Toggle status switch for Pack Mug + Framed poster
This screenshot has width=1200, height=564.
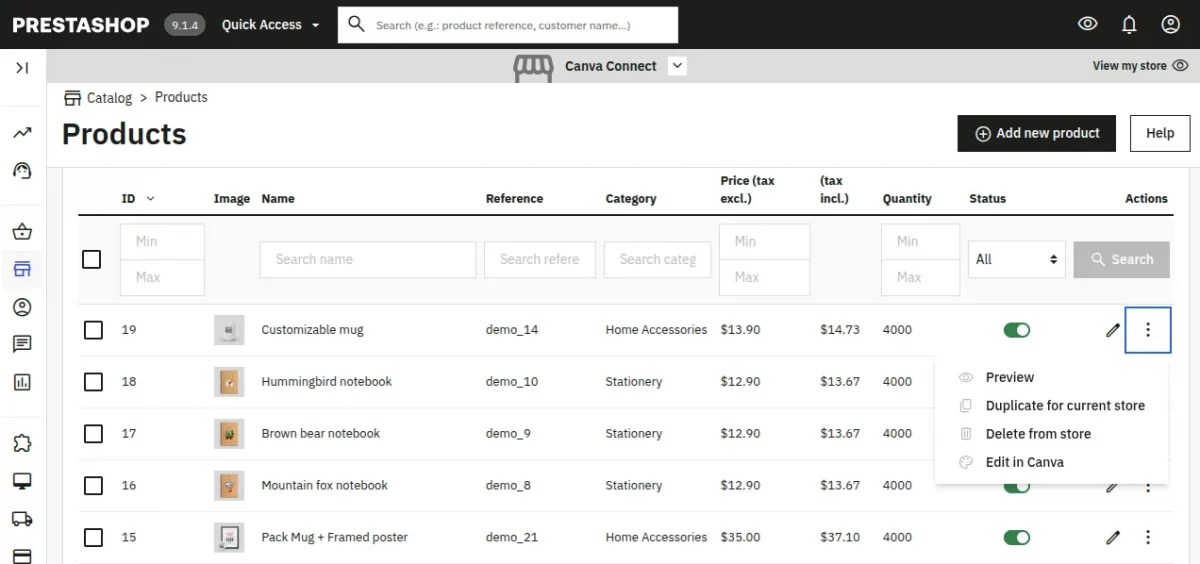pyautogui.click(x=1017, y=538)
